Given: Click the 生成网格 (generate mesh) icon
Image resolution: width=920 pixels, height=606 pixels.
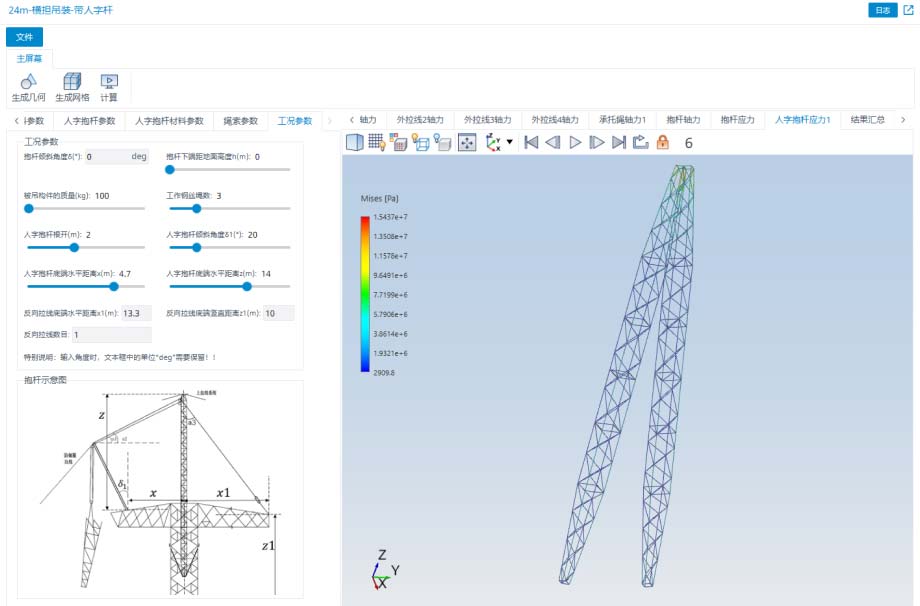Looking at the screenshot, I should [x=72, y=82].
